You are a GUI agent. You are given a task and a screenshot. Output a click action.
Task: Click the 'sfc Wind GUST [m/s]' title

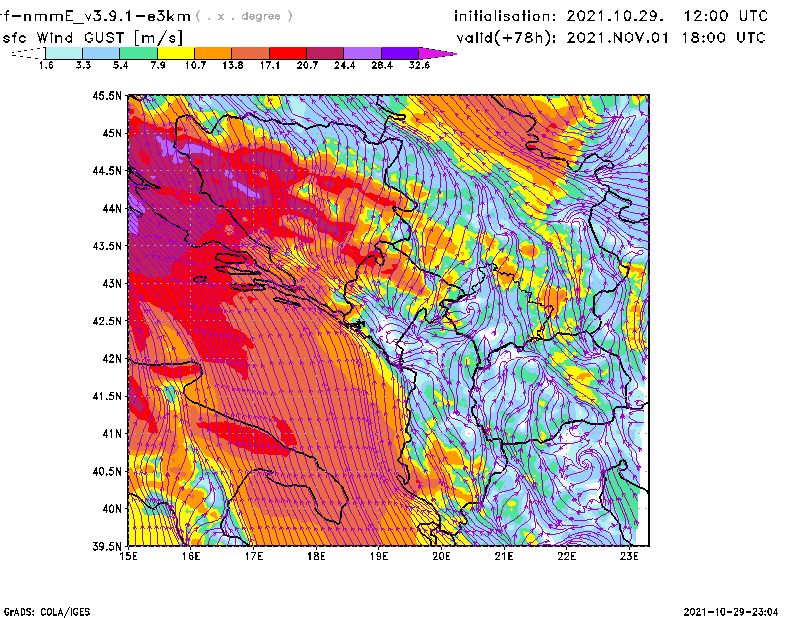pyautogui.click(x=93, y=38)
